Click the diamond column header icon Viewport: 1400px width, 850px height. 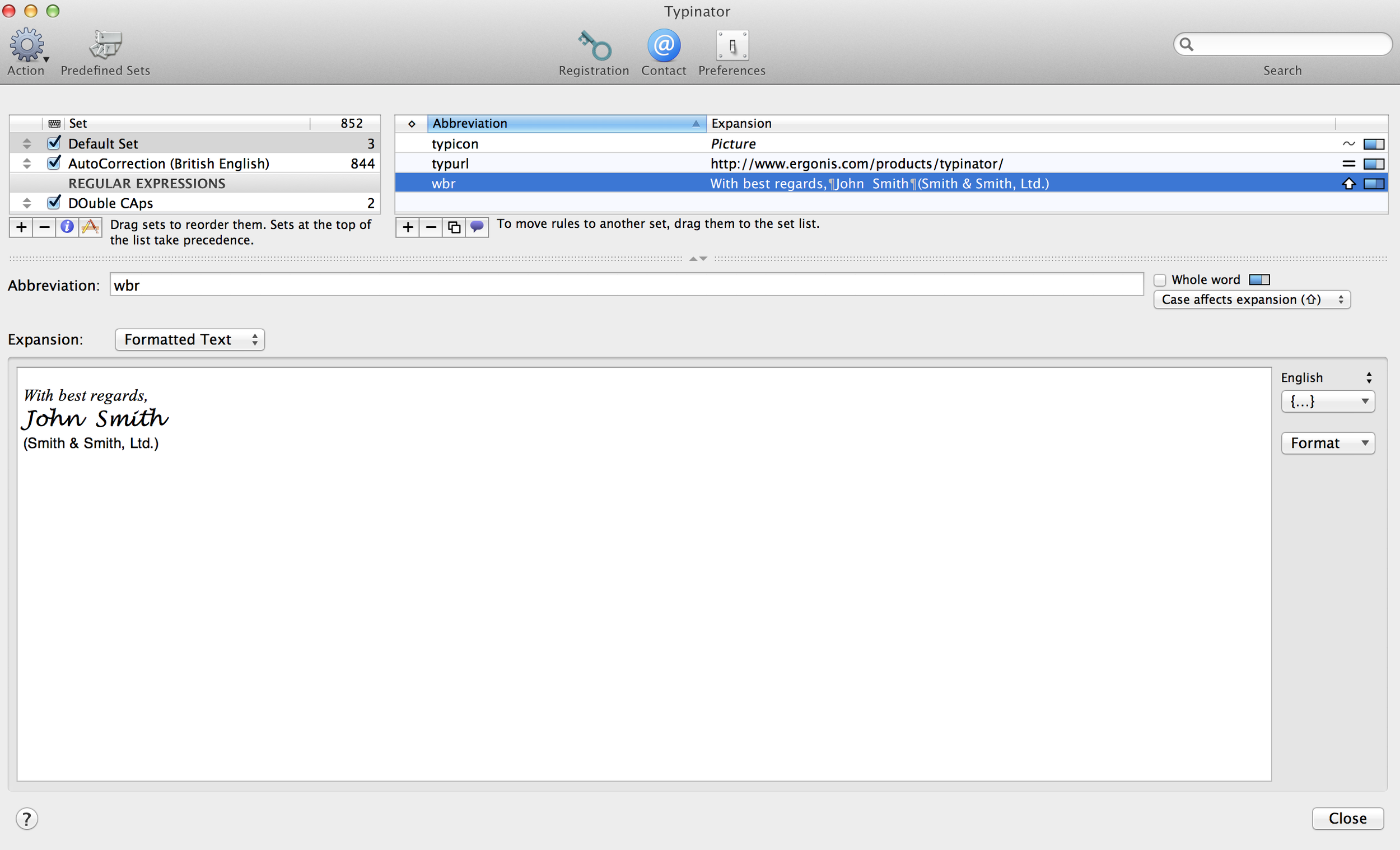click(x=412, y=123)
